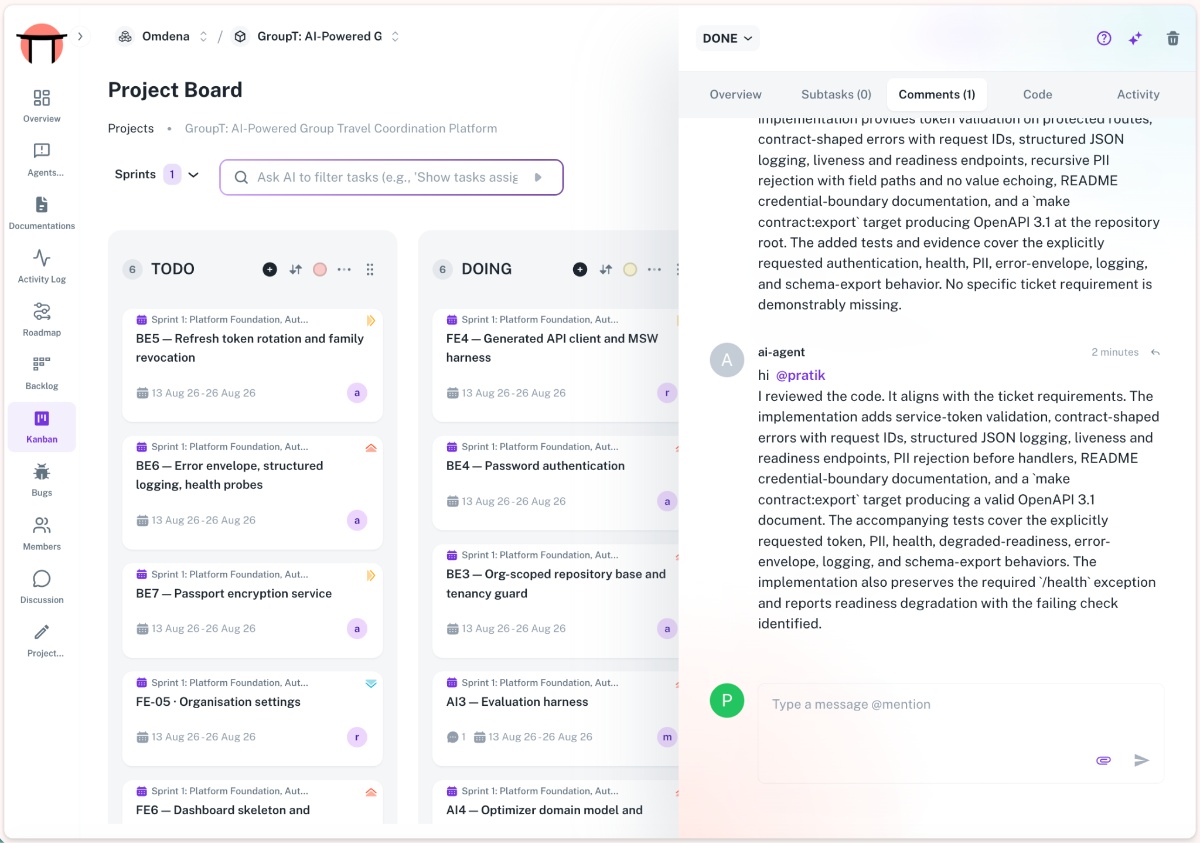Click the TODO column red color circle

[x=320, y=269]
